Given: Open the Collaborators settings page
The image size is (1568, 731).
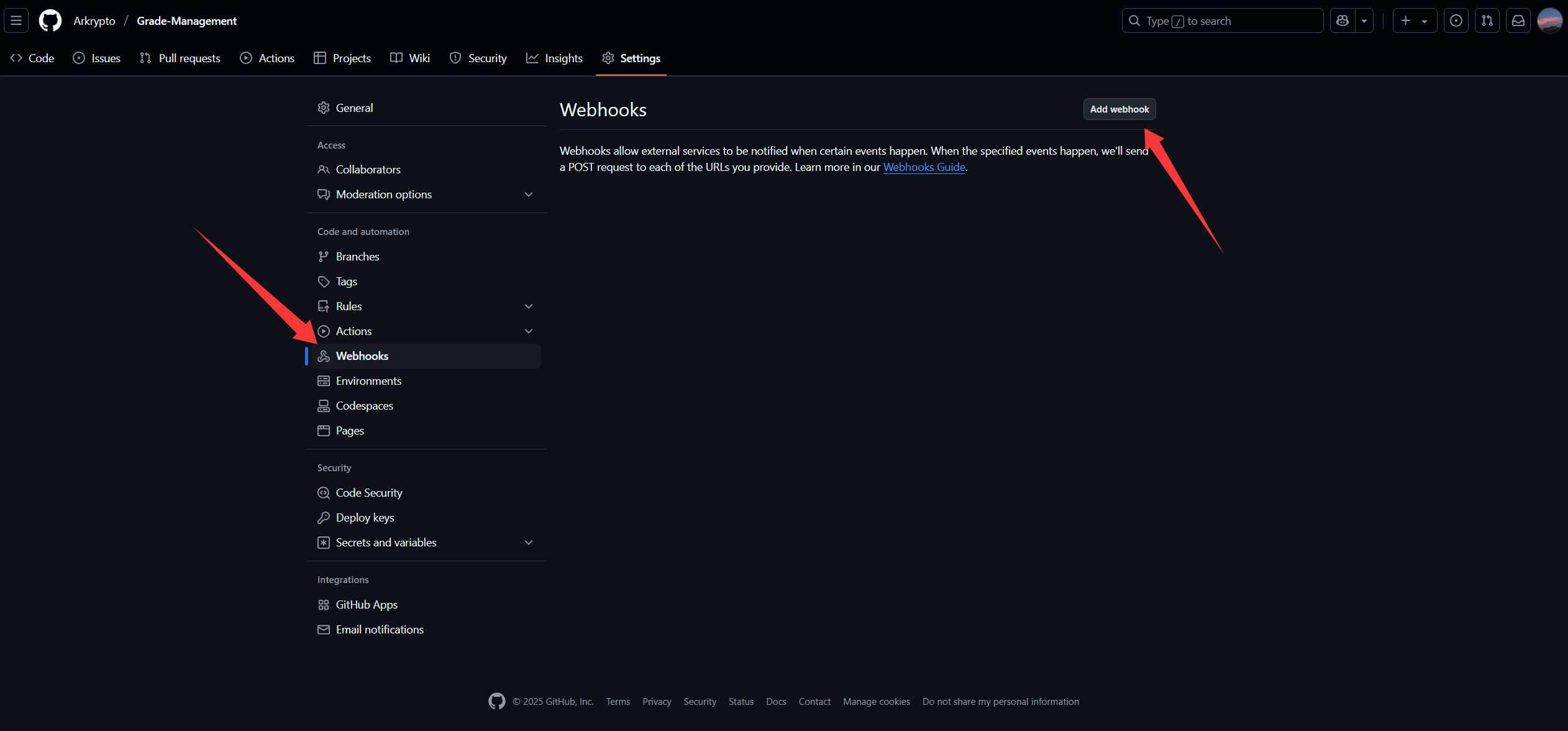Looking at the screenshot, I should tap(368, 170).
